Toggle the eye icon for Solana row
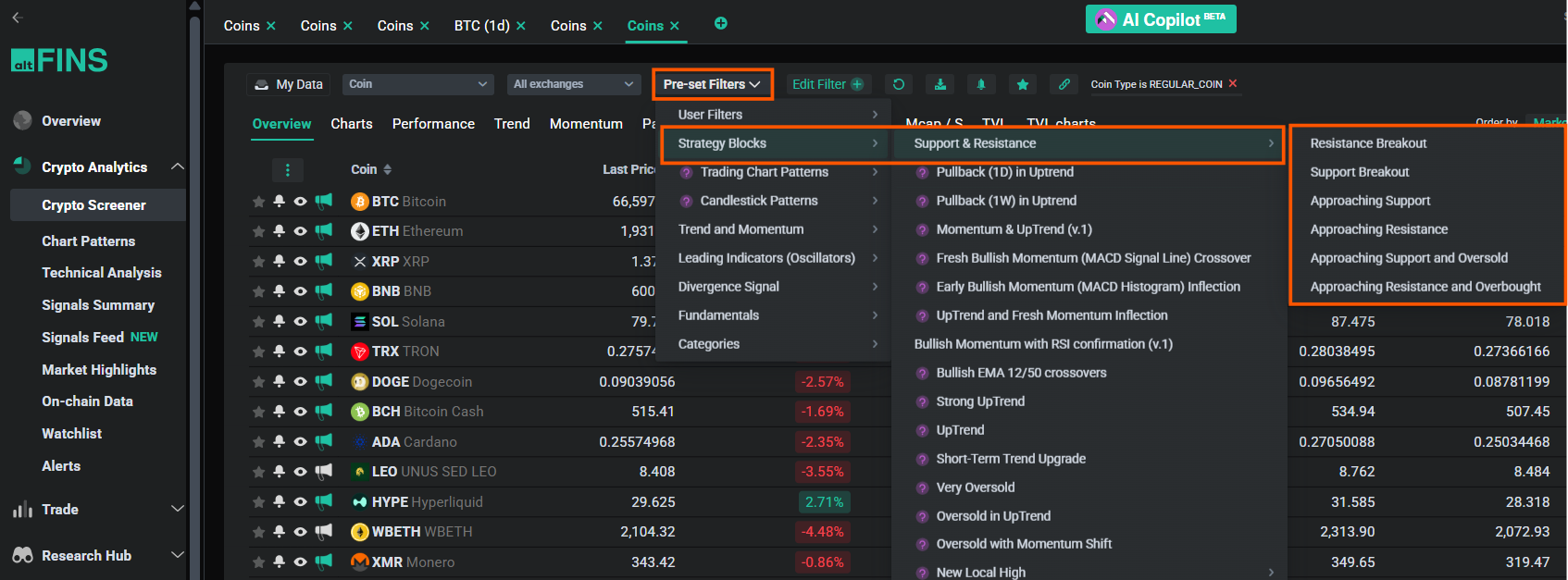The width and height of the screenshot is (1568, 580). click(300, 321)
